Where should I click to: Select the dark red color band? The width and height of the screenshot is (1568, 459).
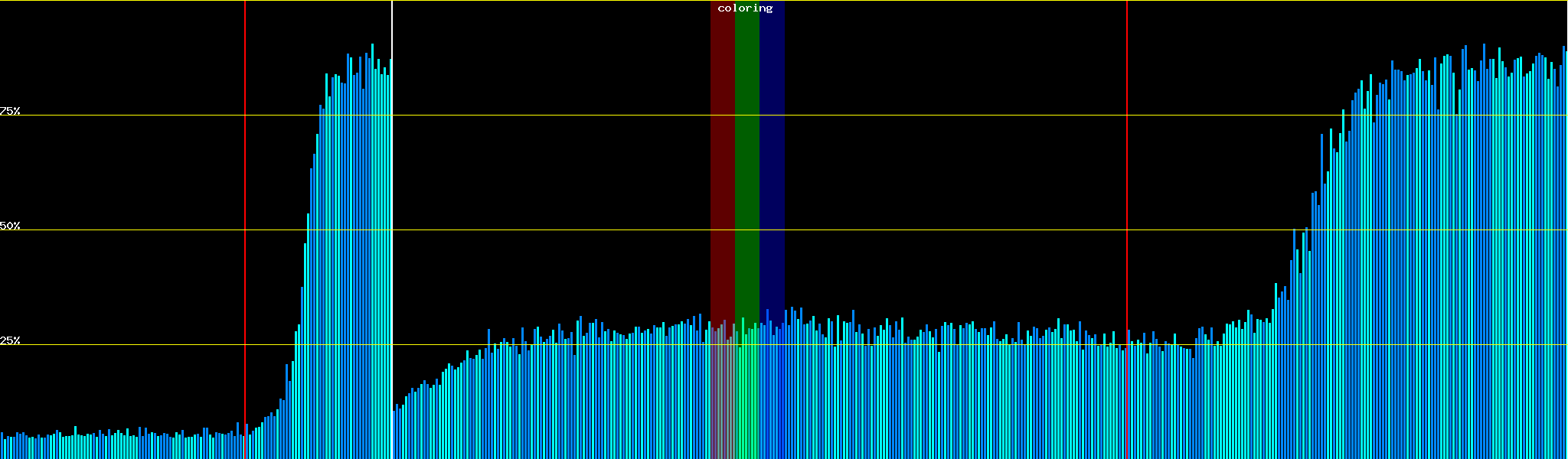722,153
